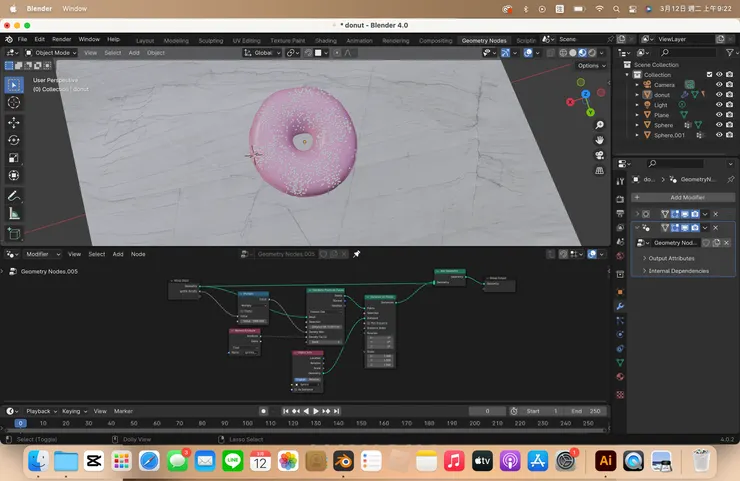Open the viewport Options button
740x481 pixels.
[x=589, y=65]
